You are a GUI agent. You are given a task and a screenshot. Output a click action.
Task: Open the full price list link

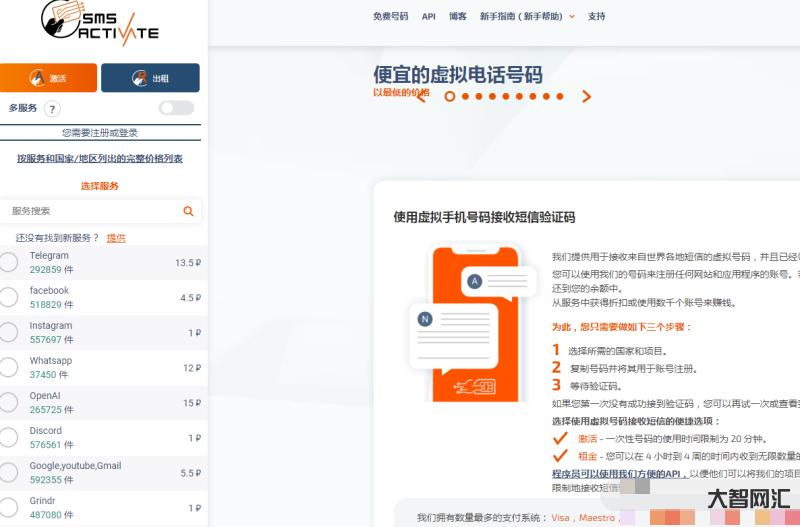[100, 158]
